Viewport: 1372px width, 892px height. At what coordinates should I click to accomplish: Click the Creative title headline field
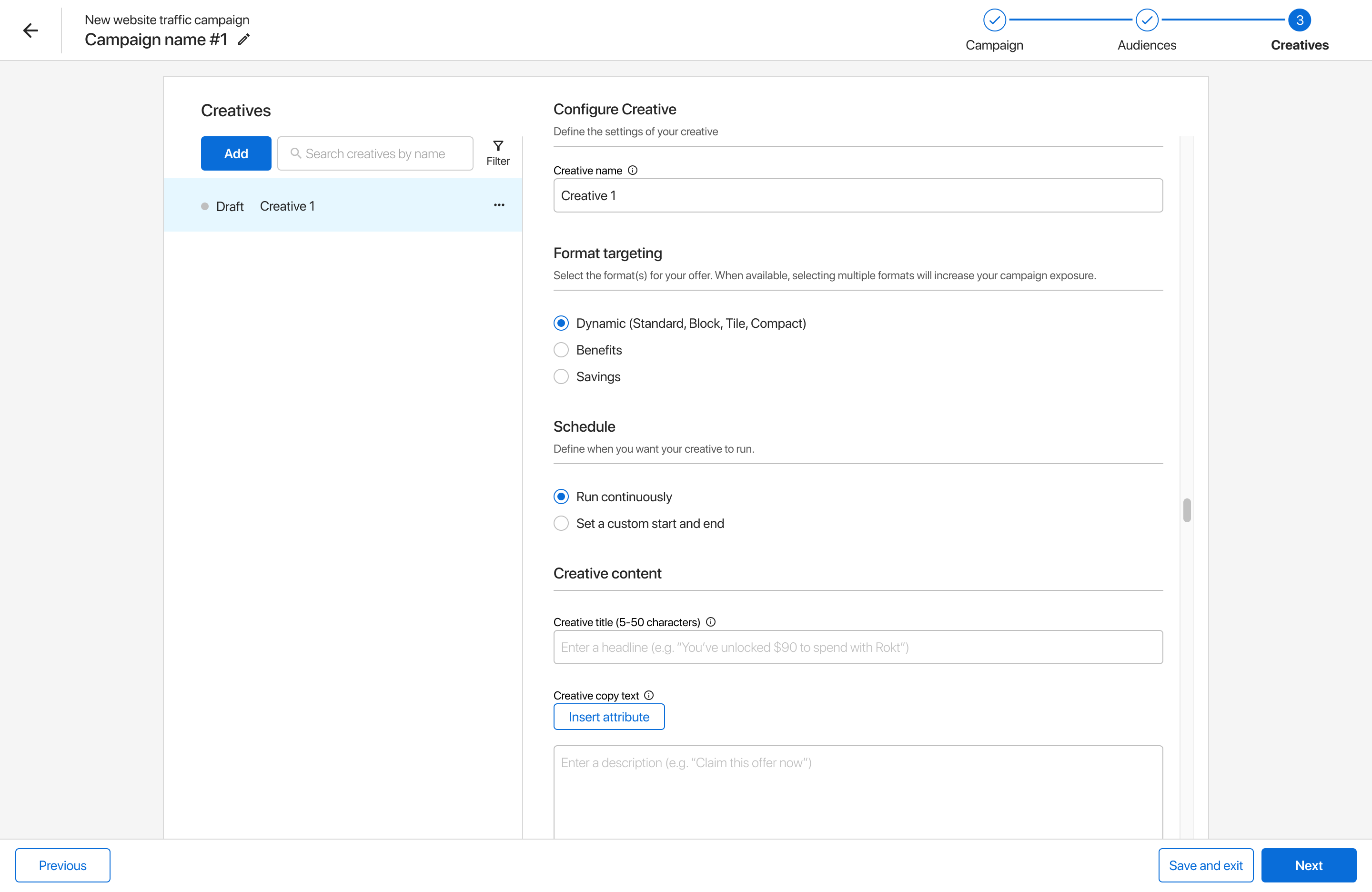[x=858, y=647]
